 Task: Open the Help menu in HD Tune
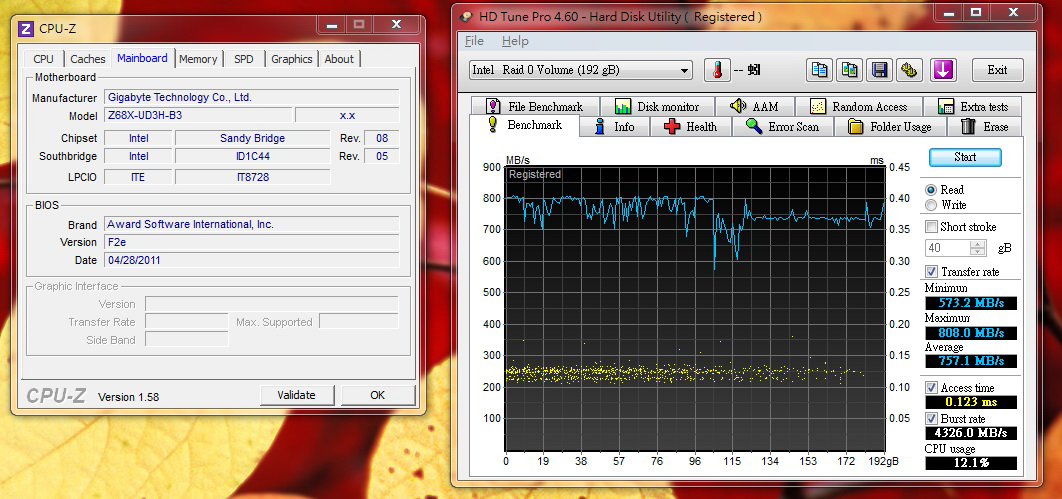tap(514, 41)
